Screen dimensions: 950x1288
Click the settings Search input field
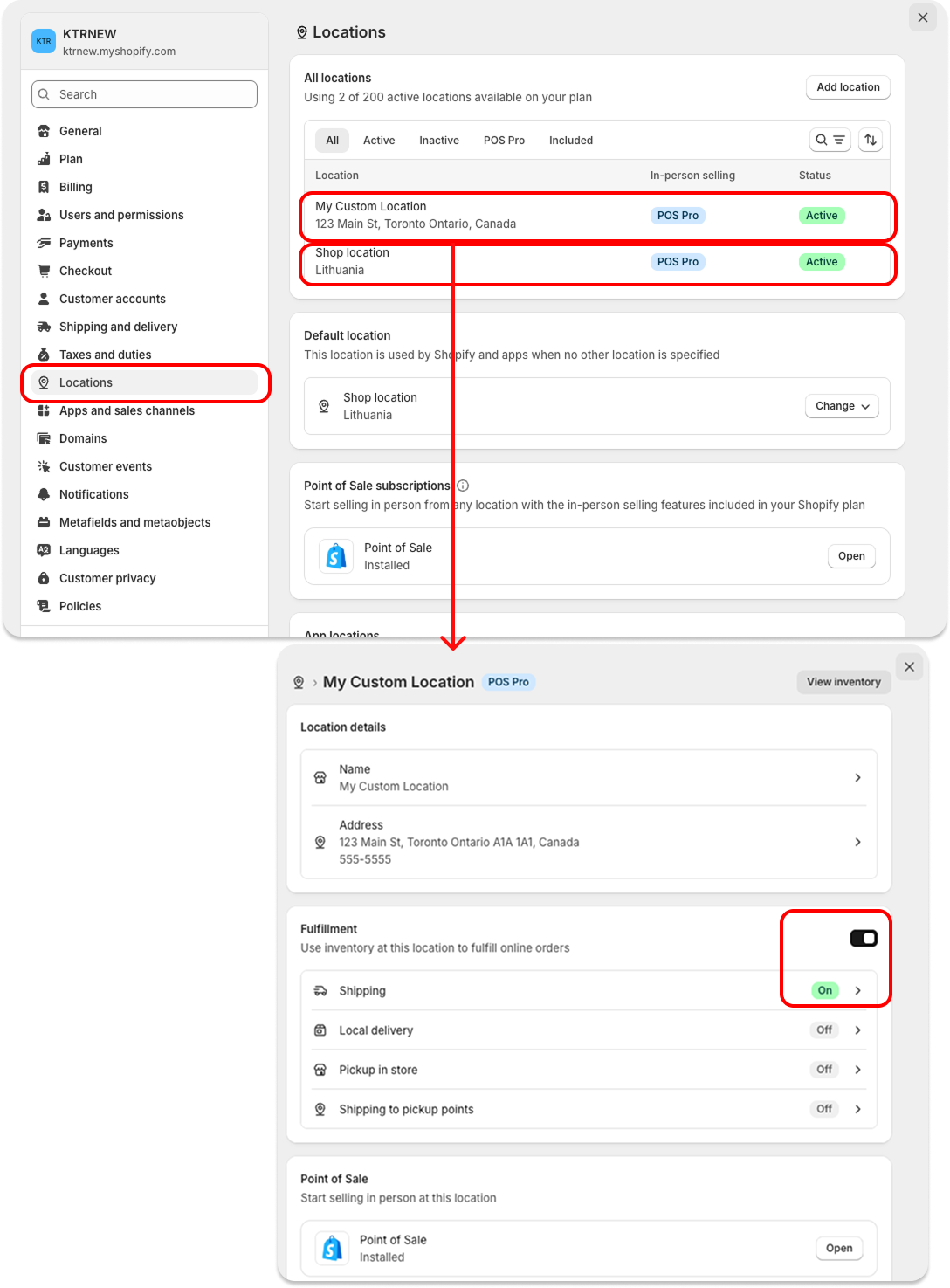click(144, 94)
